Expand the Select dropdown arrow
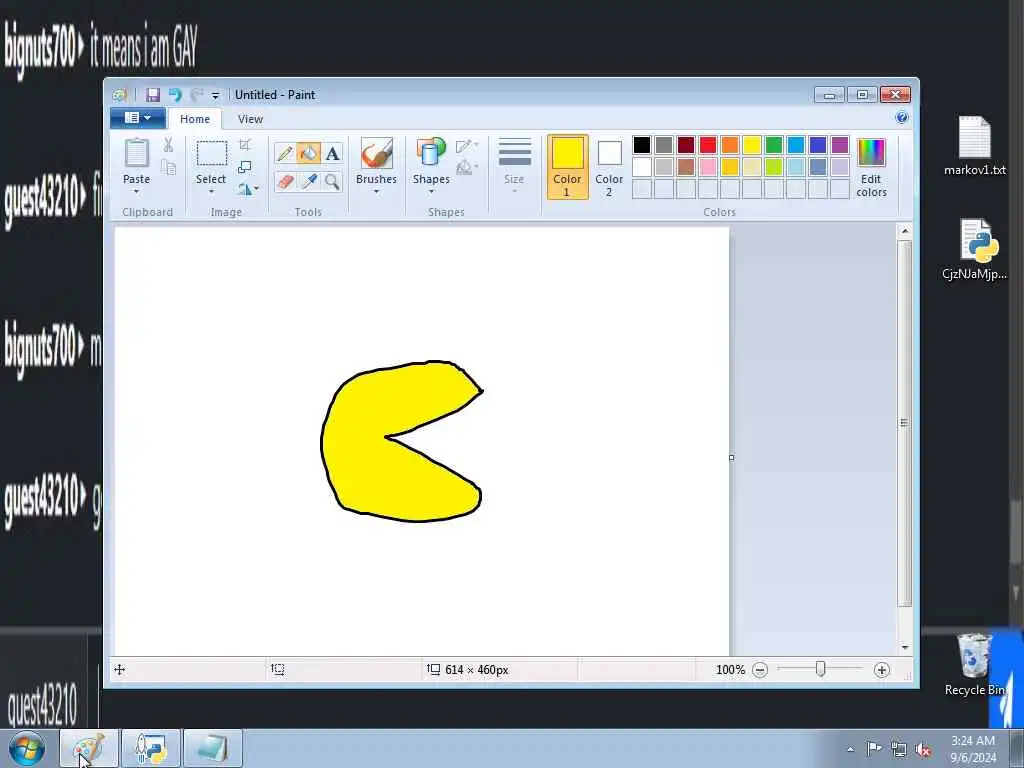The height and width of the screenshot is (768, 1024). pos(211,192)
